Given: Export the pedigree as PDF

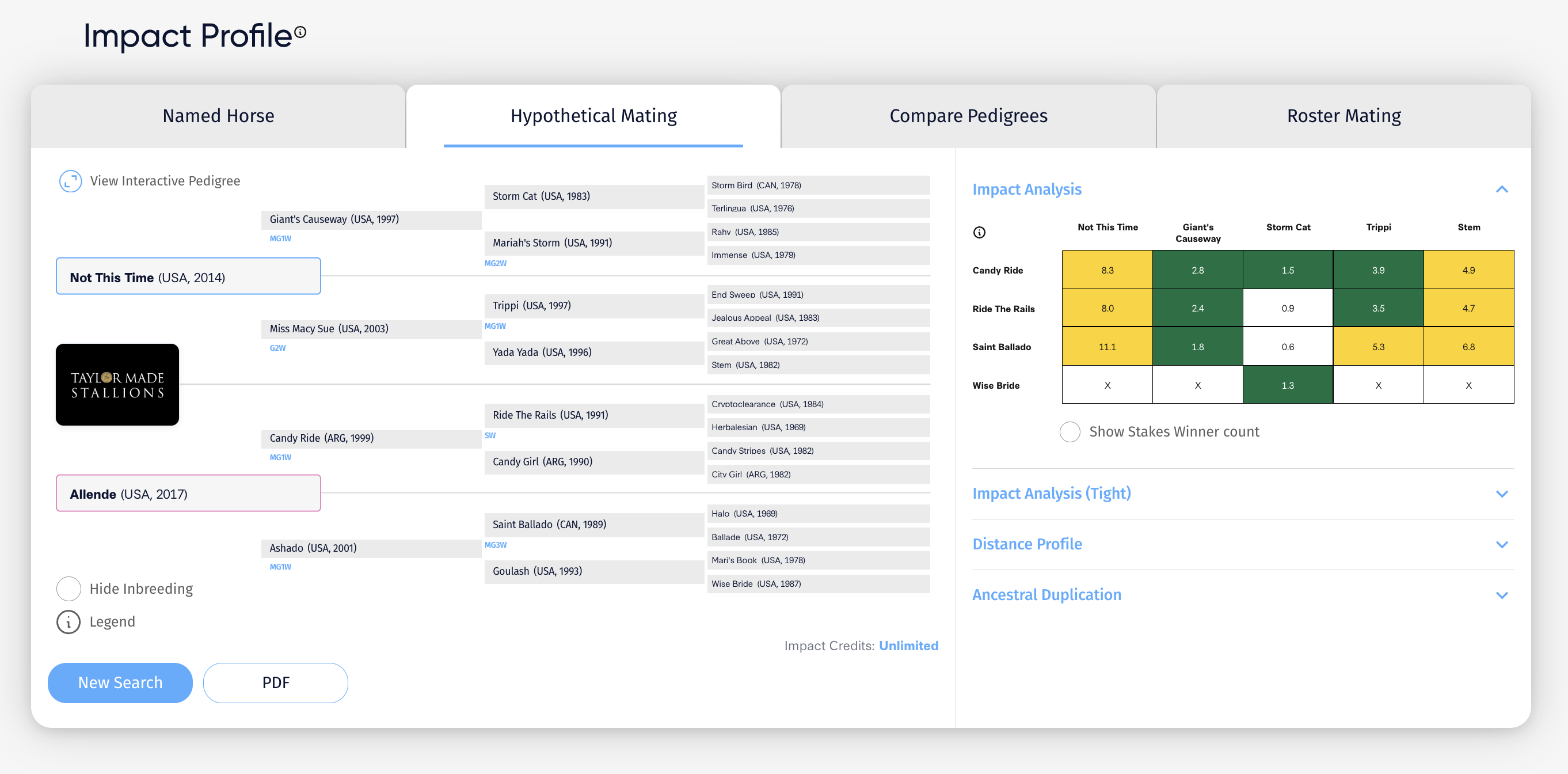Looking at the screenshot, I should click(x=276, y=682).
